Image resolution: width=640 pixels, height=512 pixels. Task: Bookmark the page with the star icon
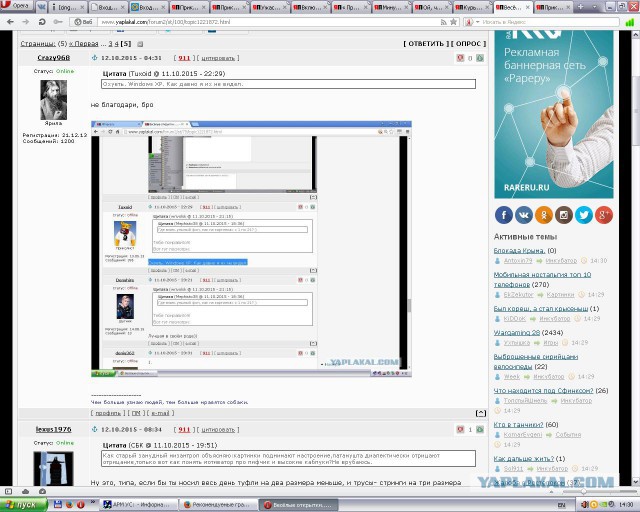tap(453, 22)
